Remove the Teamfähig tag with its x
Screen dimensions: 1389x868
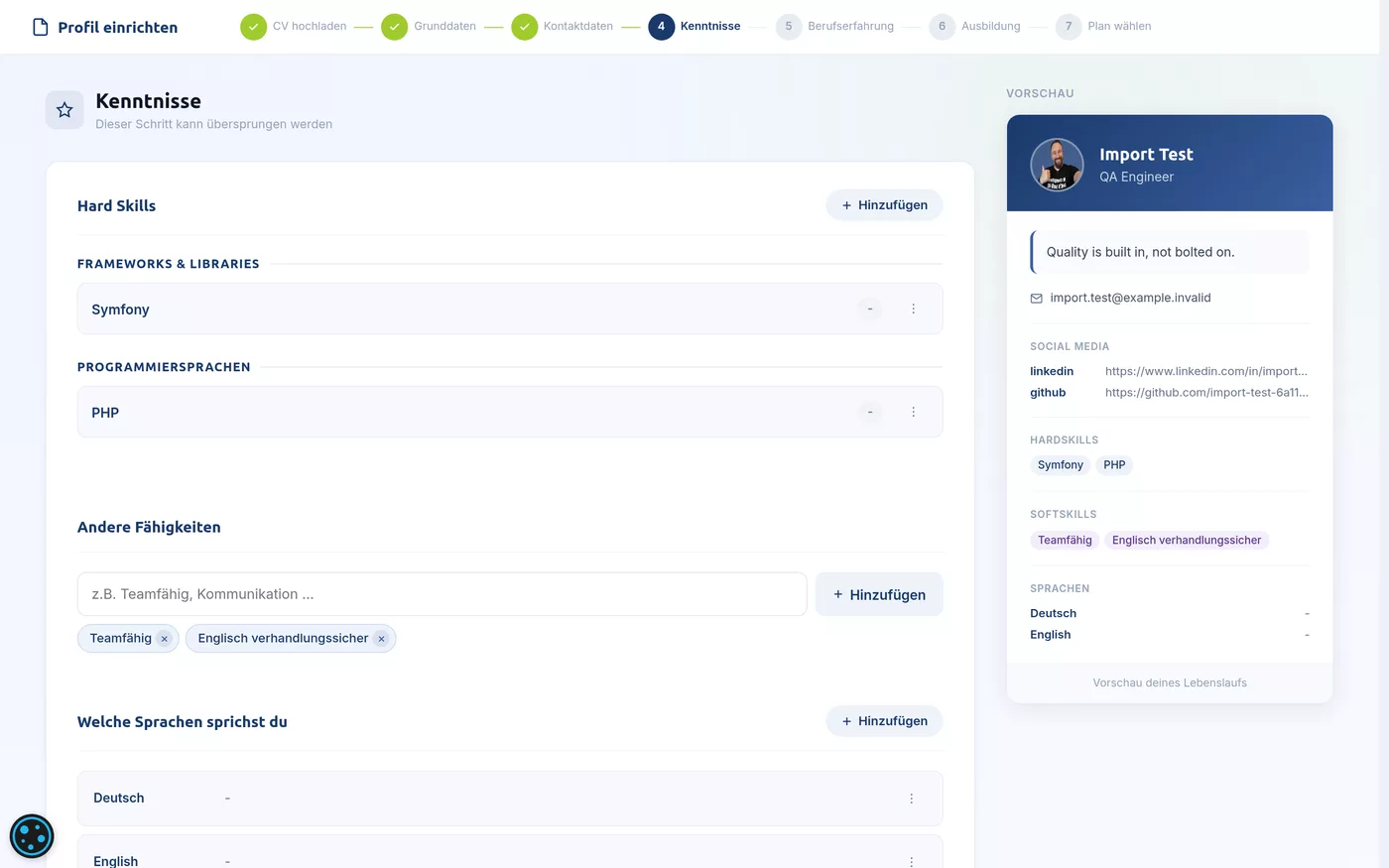pyautogui.click(x=165, y=639)
